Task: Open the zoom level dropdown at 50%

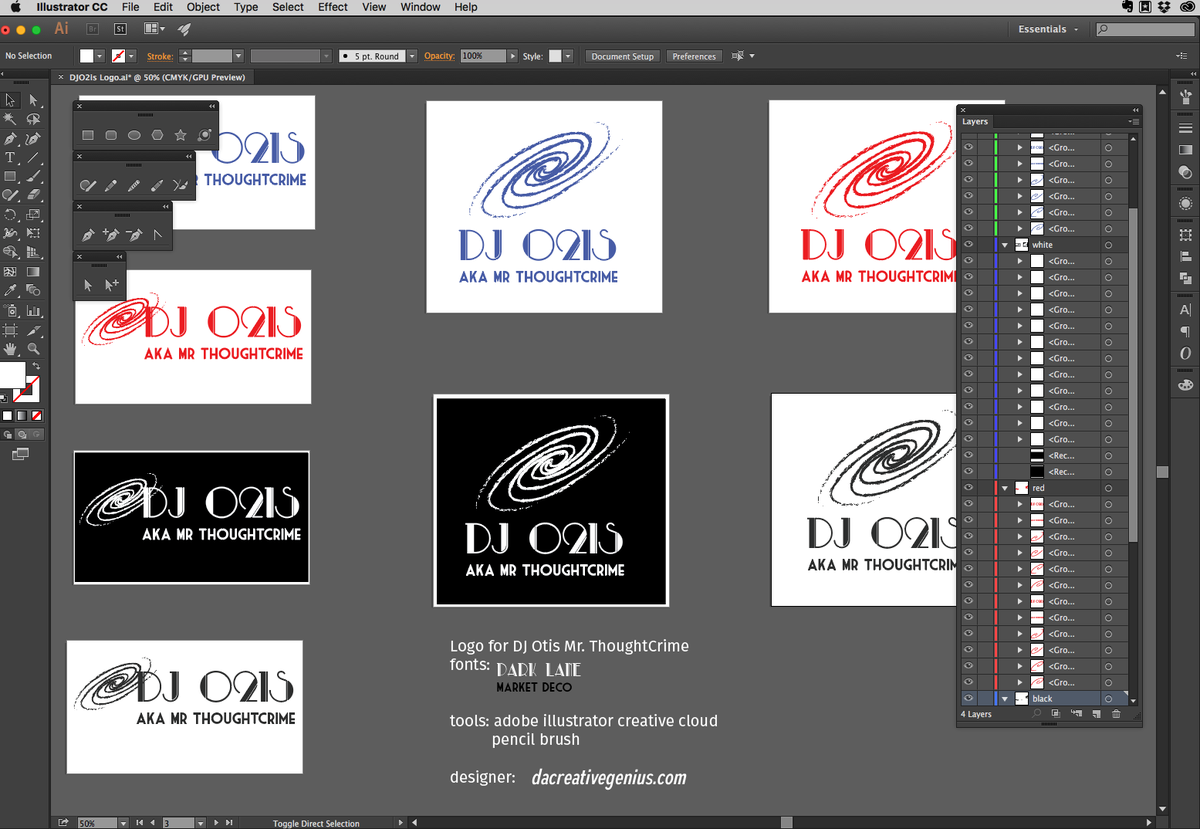Action: 124,823
